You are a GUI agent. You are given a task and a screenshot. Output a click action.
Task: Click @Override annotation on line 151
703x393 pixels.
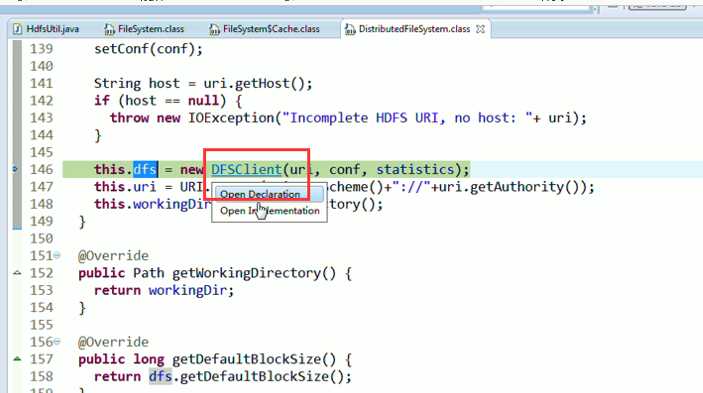coord(113,256)
